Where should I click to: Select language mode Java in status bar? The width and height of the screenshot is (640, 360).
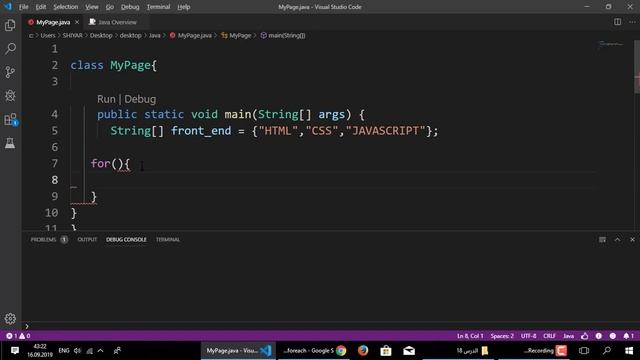[569, 336]
